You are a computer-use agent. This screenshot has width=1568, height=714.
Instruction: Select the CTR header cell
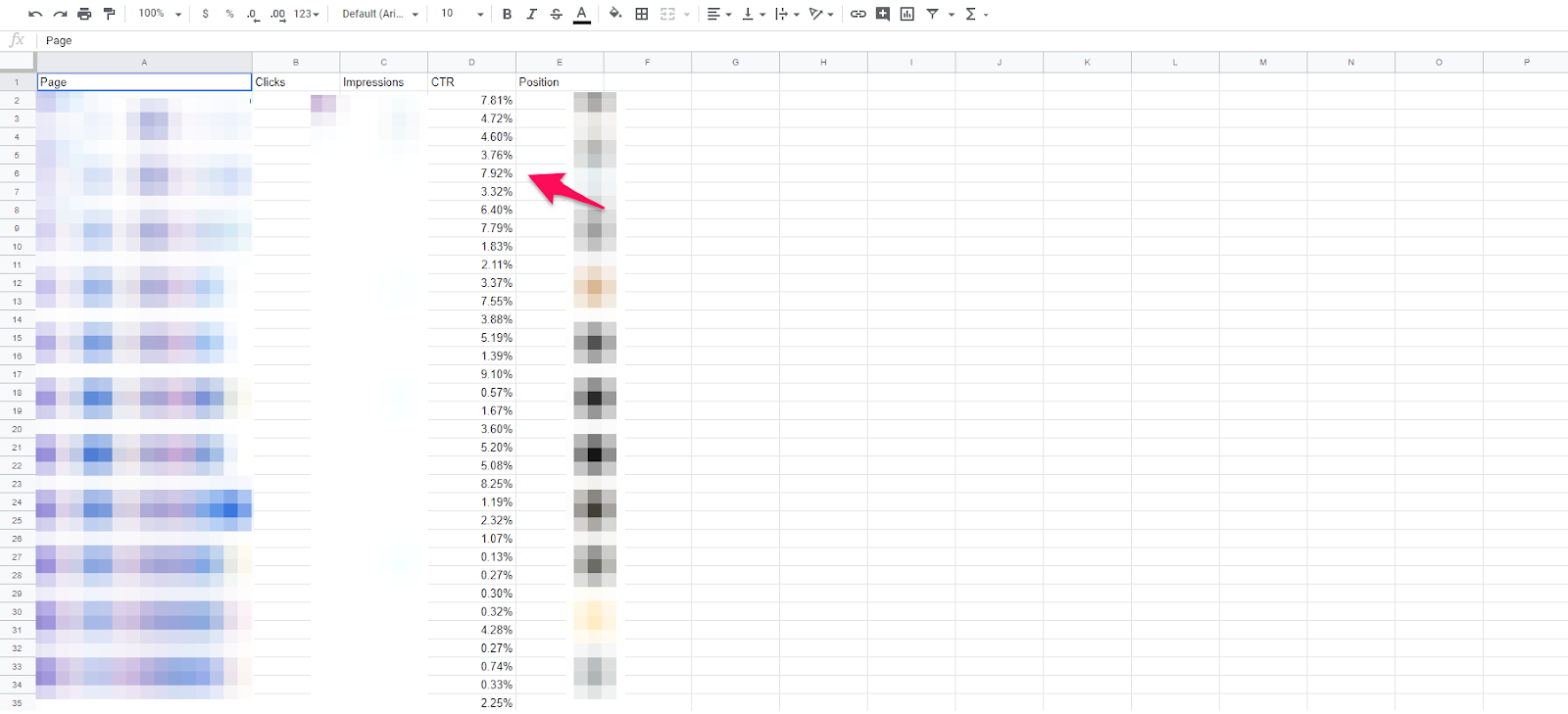[x=472, y=82]
